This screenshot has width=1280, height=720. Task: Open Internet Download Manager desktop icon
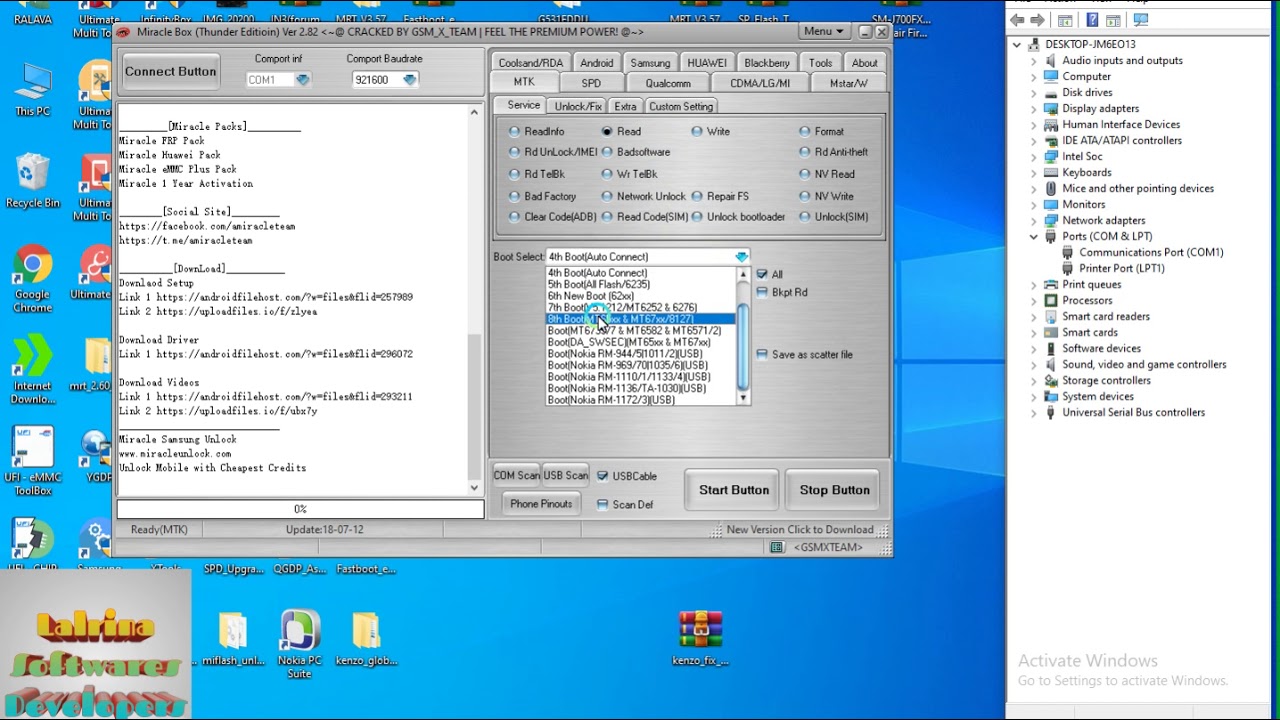pos(32,368)
